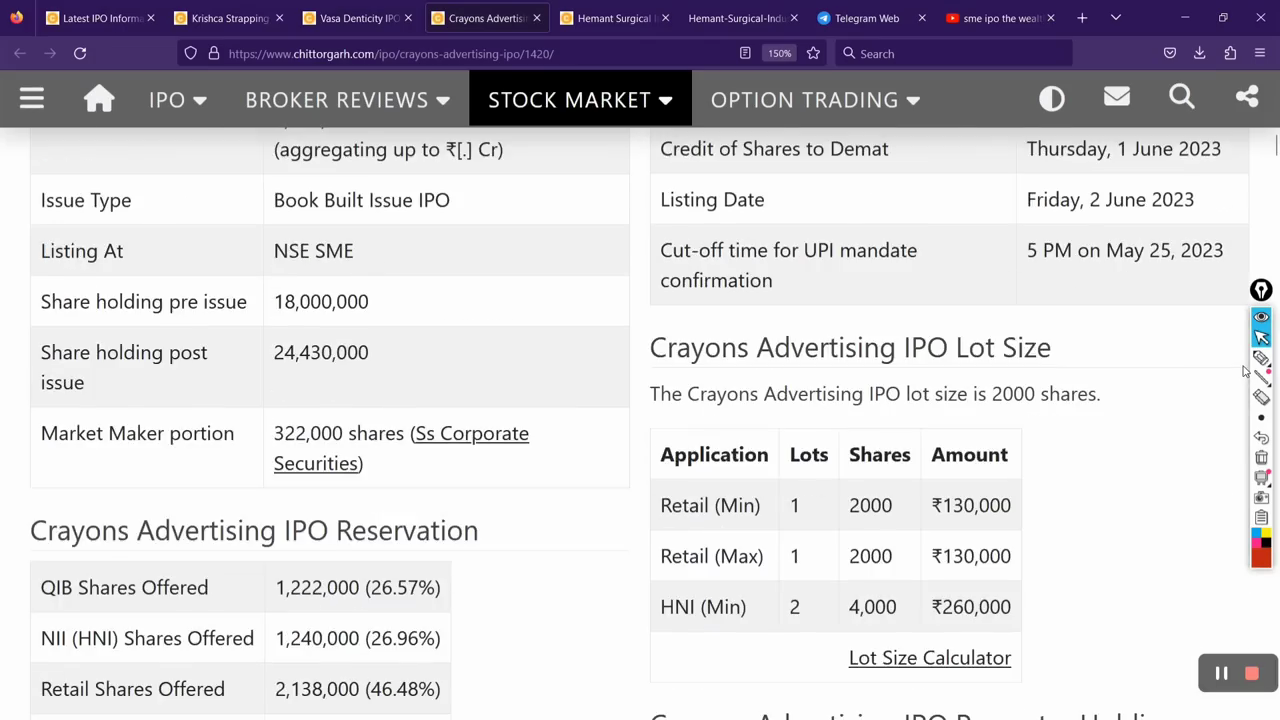Open the multicolor palette swatch

pos(1261,538)
